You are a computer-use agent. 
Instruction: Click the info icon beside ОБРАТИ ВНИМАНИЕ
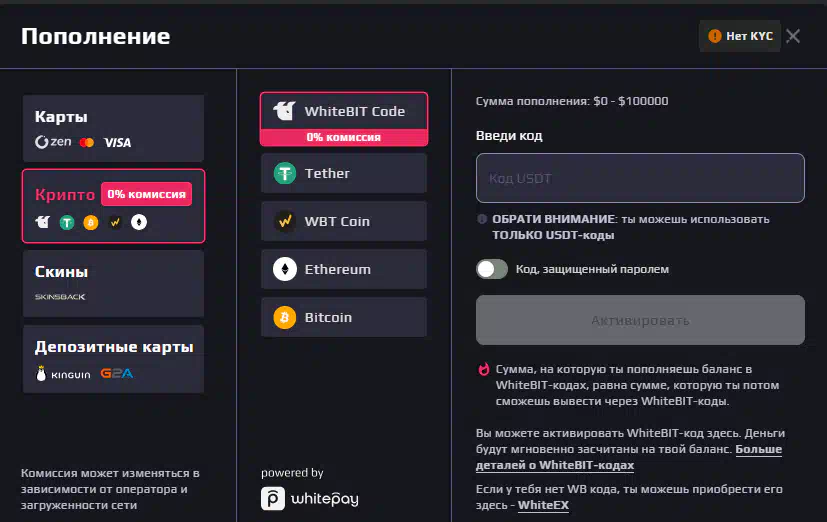482,219
